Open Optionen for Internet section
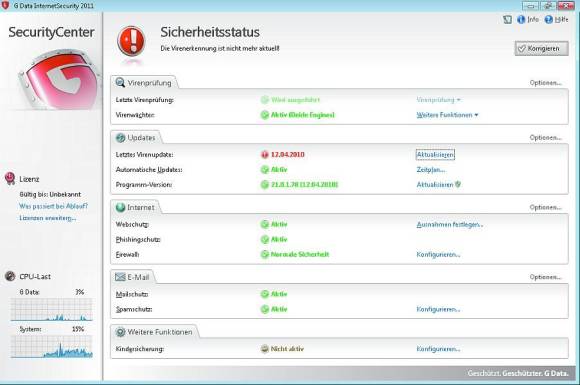The image size is (580, 385). [545, 207]
